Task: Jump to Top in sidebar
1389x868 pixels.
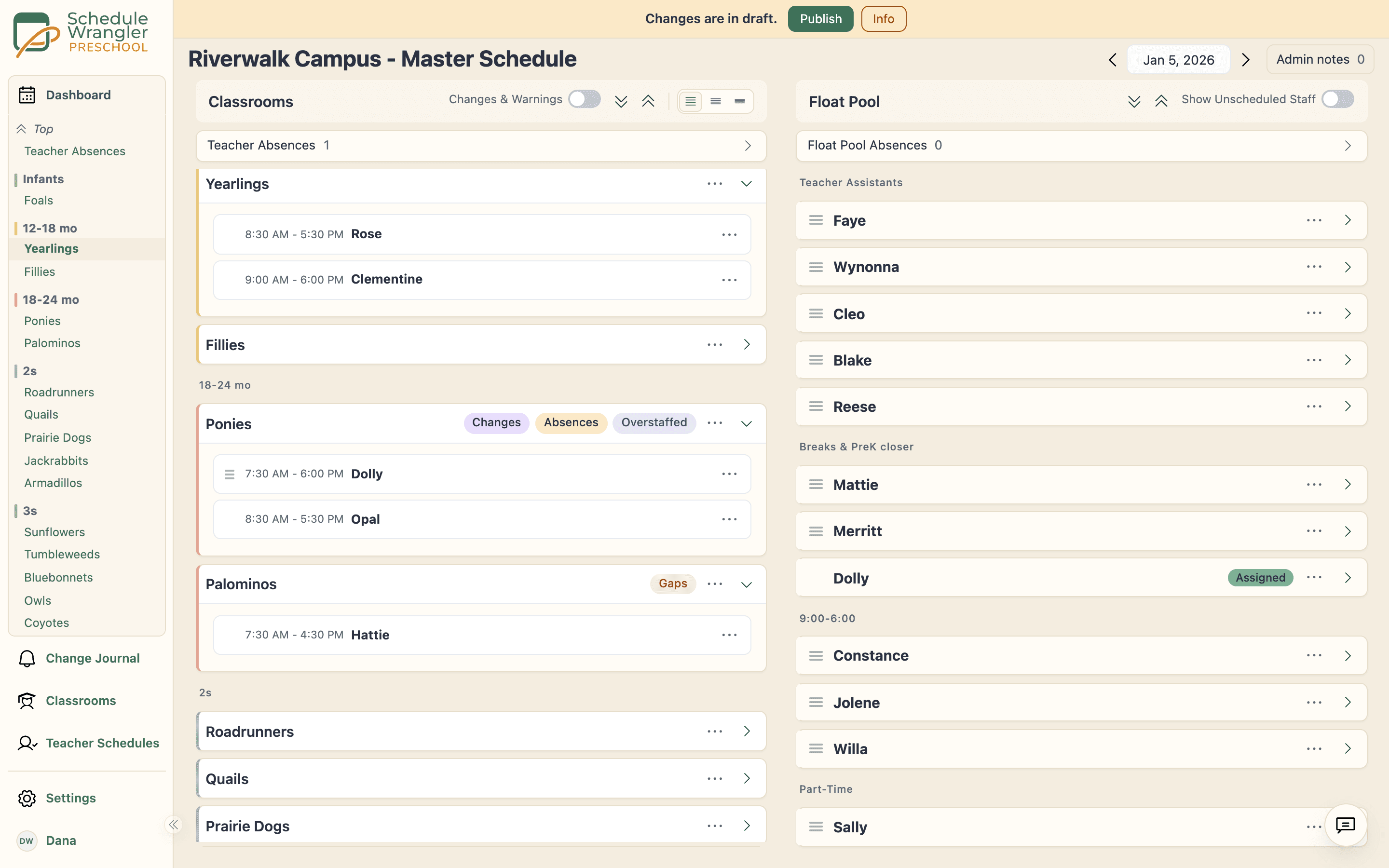Action: (x=43, y=129)
